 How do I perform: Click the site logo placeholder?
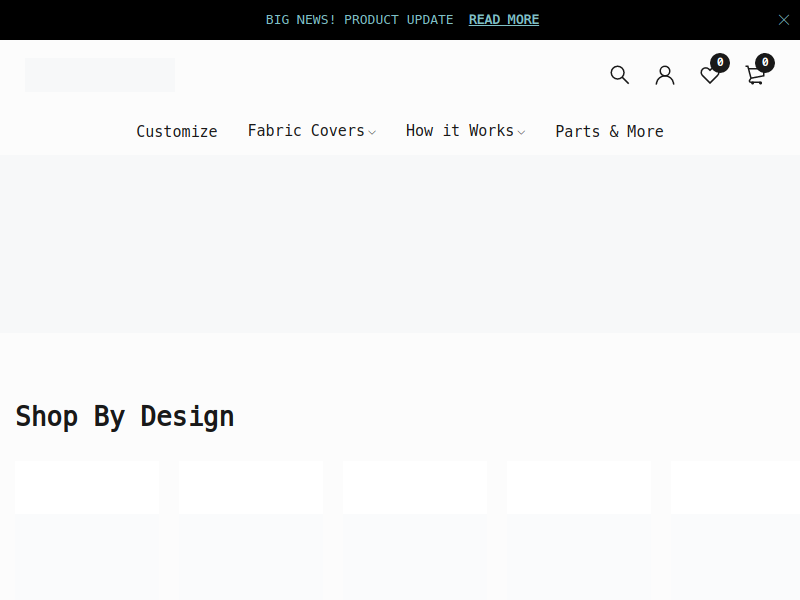click(100, 75)
